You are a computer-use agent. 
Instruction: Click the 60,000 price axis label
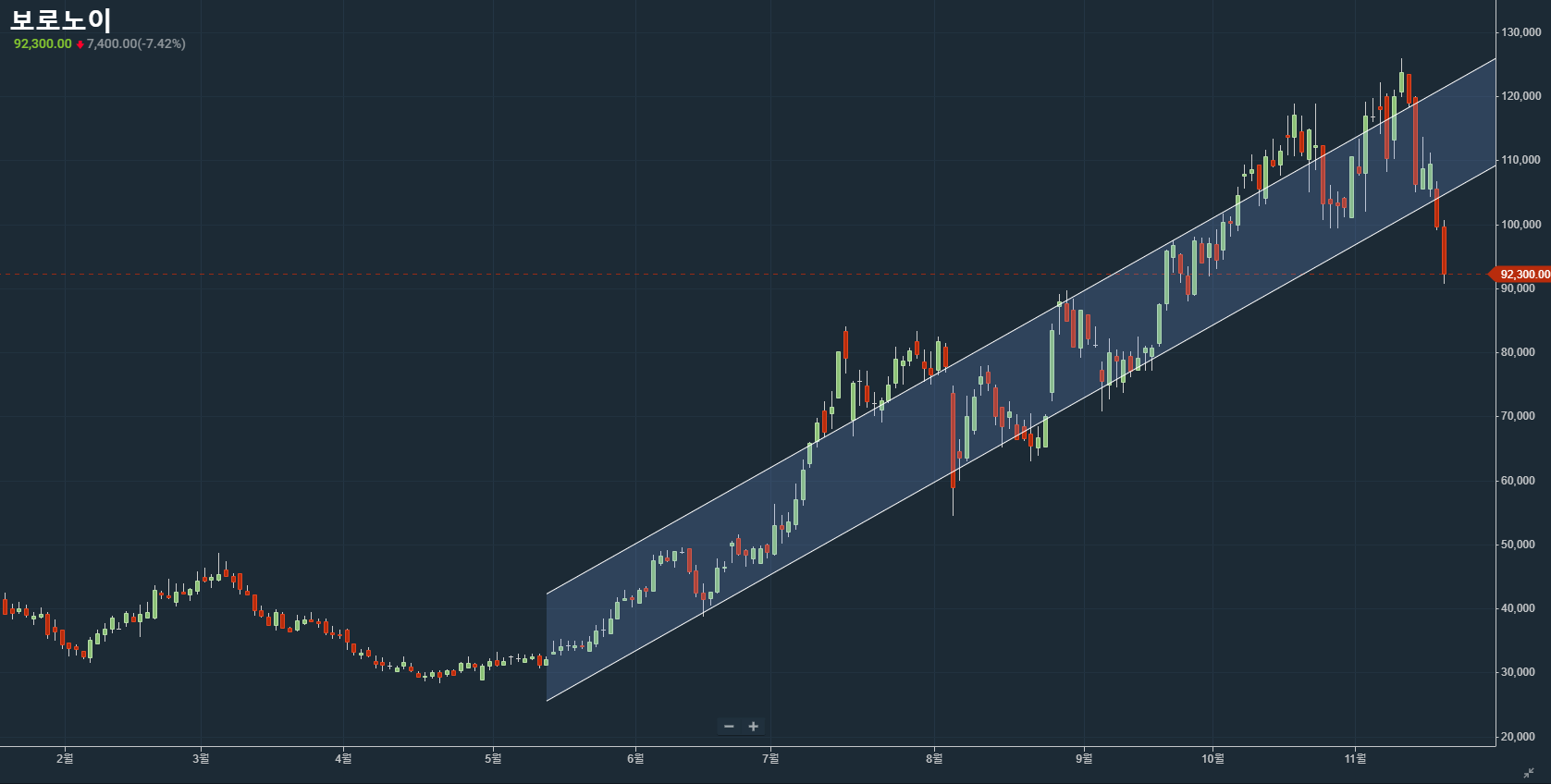[1518, 481]
